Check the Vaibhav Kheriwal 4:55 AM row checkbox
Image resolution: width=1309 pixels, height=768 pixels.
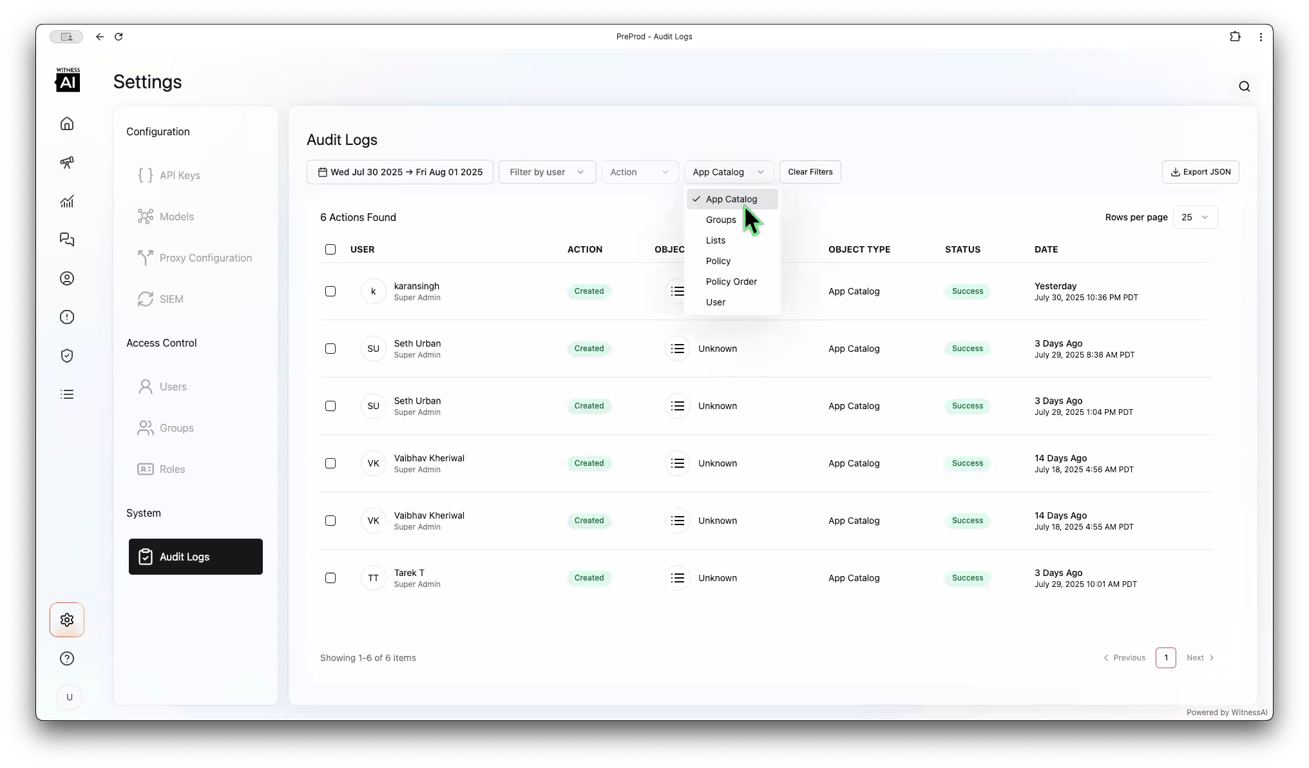coord(330,521)
